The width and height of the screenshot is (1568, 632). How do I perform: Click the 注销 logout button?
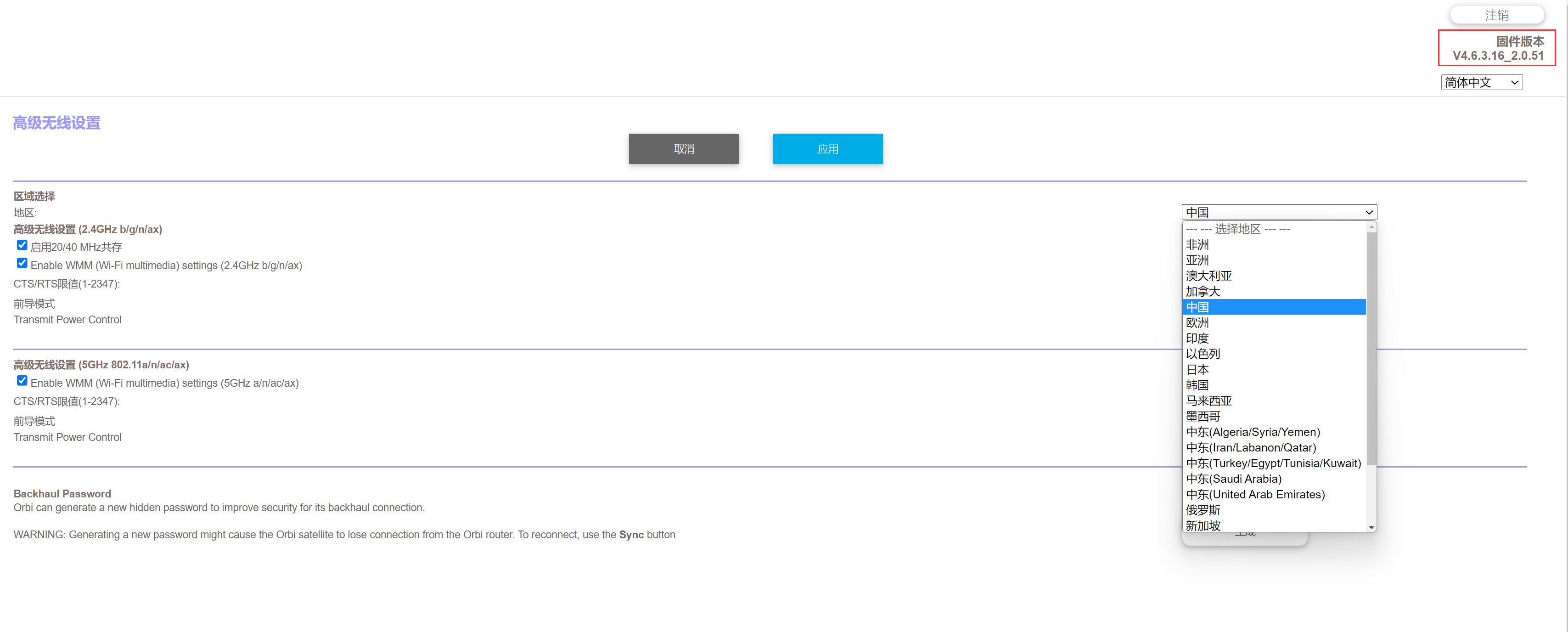click(x=1496, y=15)
